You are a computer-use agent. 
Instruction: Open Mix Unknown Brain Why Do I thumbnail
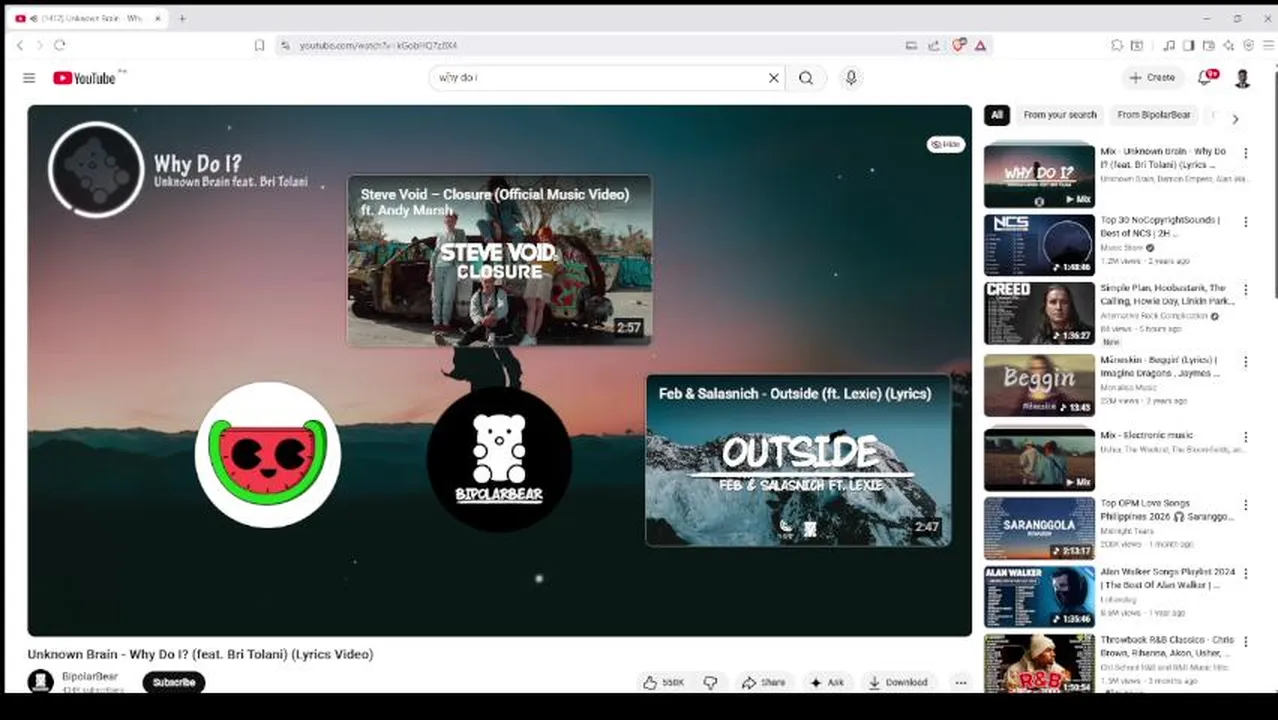click(x=1039, y=175)
